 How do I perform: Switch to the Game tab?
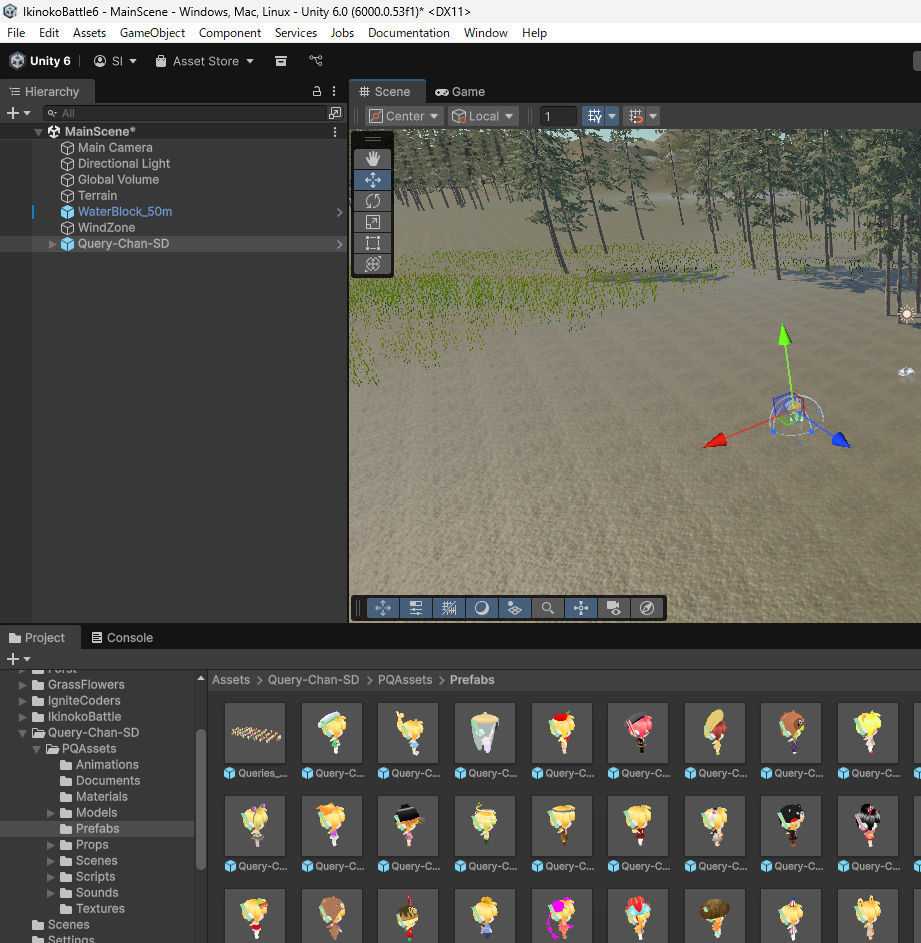click(460, 92)
